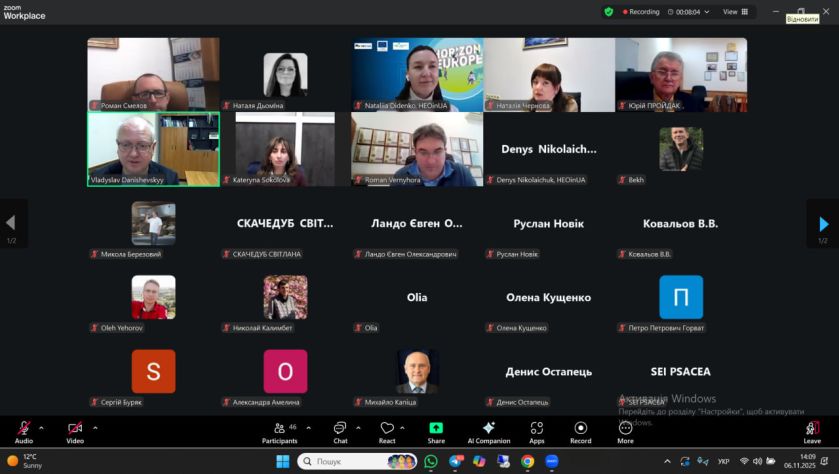The width and height of the screenshot is (839, 474).
Task: Open the Participants panel
Action: tap(279, 432)
